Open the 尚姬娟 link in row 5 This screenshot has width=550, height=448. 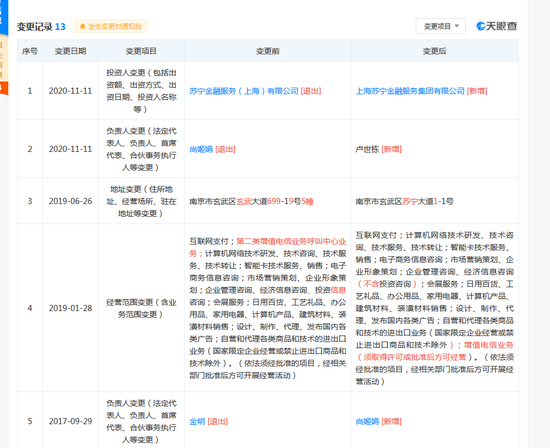tap(367, 421)
